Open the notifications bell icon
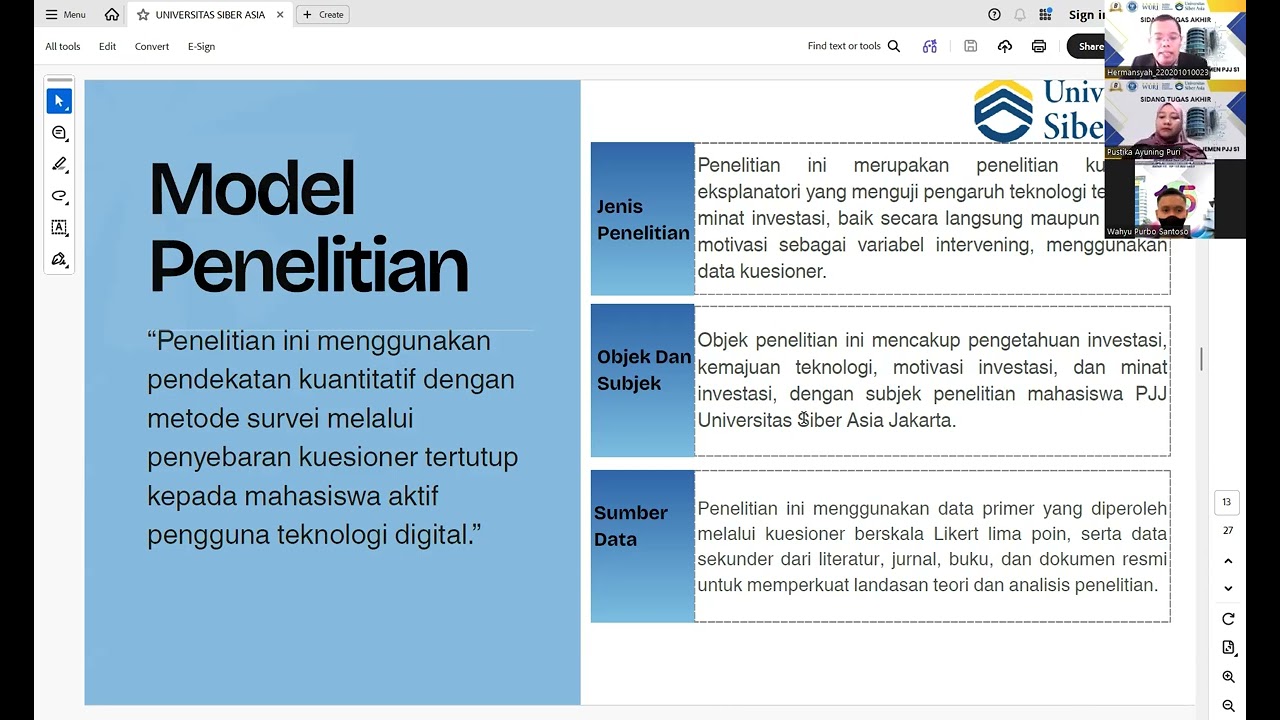This screenshot has height=720, width=1280. tap(1020, 15)
